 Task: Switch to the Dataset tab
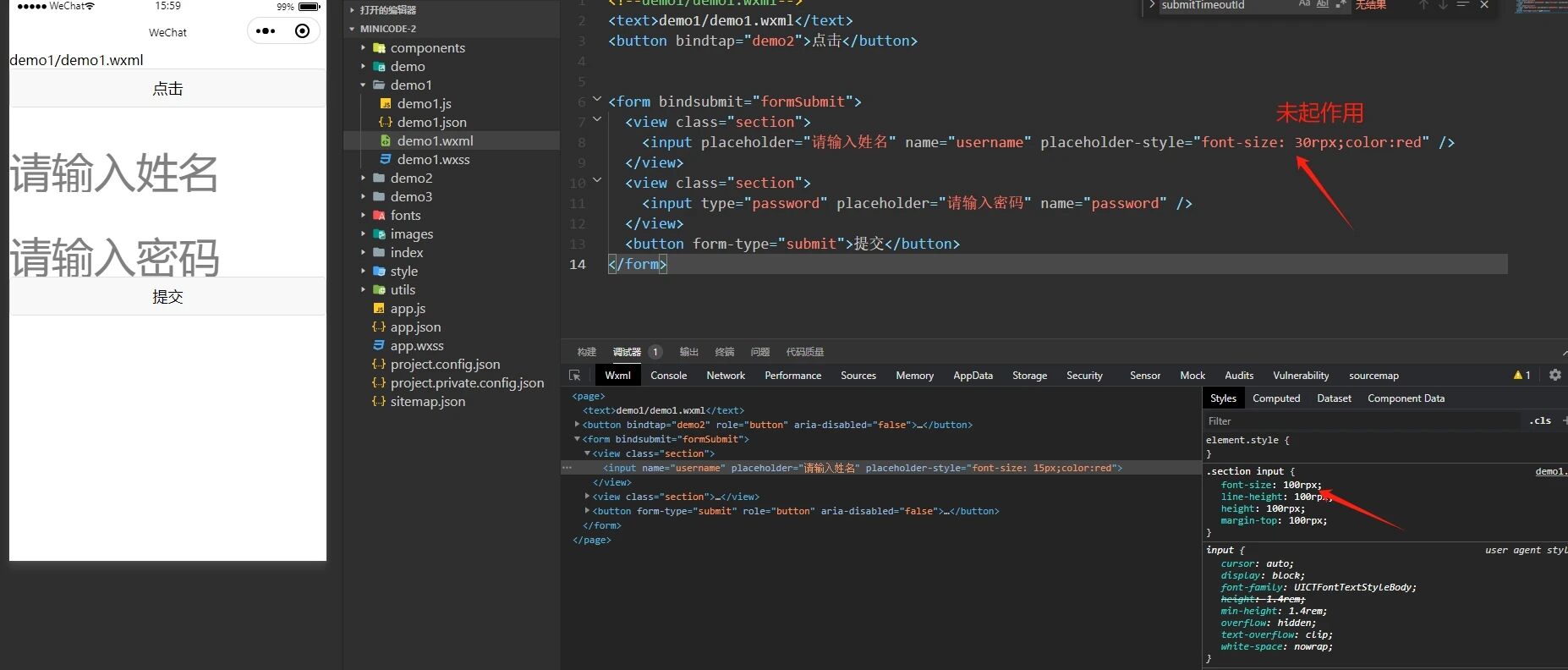[1334, 398]
